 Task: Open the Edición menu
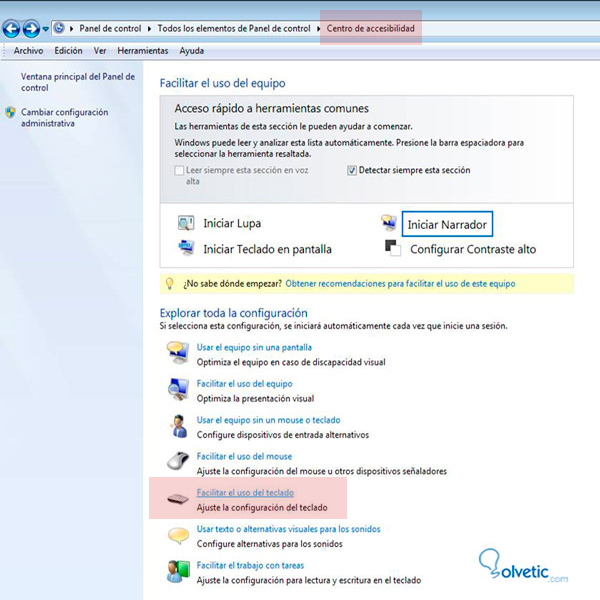pos(68,51)
